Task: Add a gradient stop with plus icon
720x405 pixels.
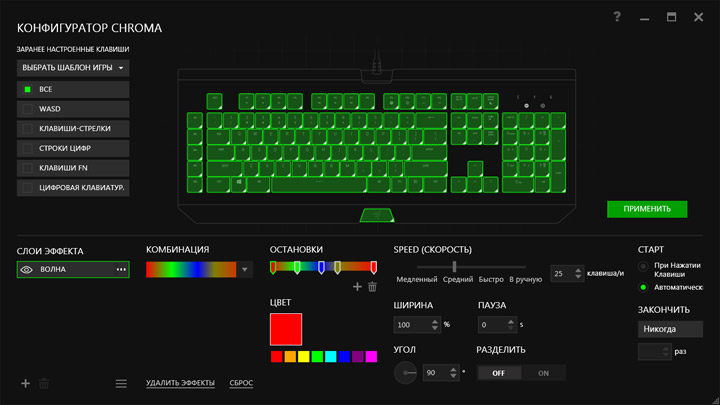Action: [357, 287]
